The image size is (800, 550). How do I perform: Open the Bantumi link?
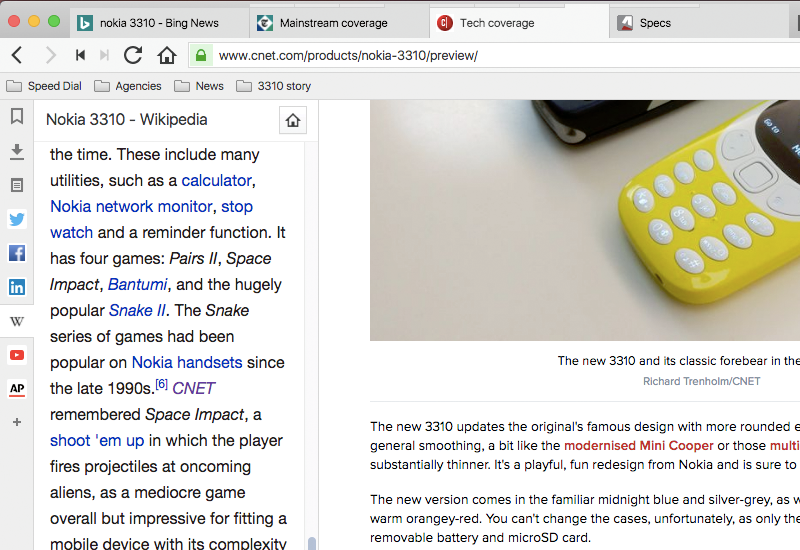point(137,285)
